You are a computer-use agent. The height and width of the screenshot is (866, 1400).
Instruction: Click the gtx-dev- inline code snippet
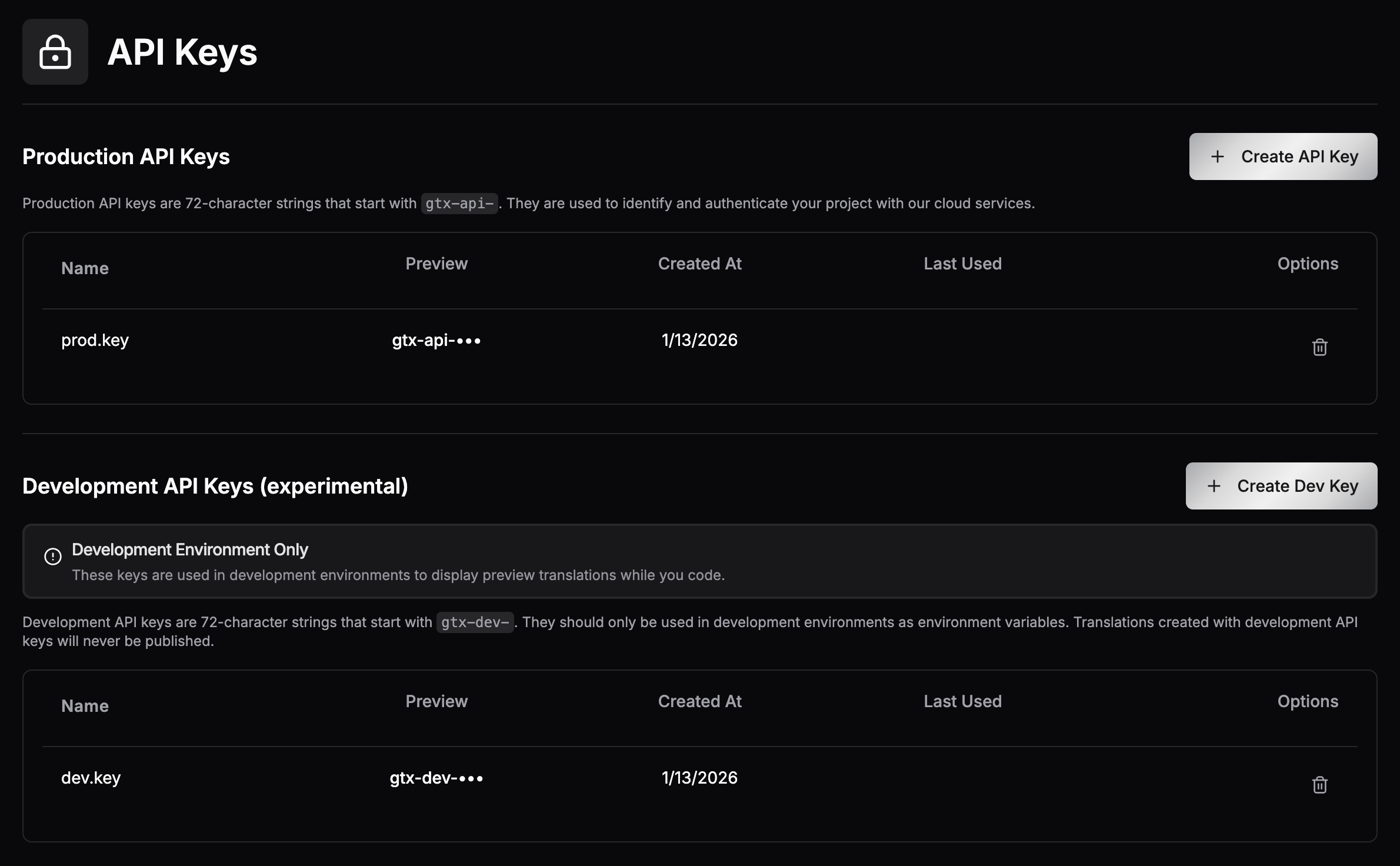tap(475, 622)
